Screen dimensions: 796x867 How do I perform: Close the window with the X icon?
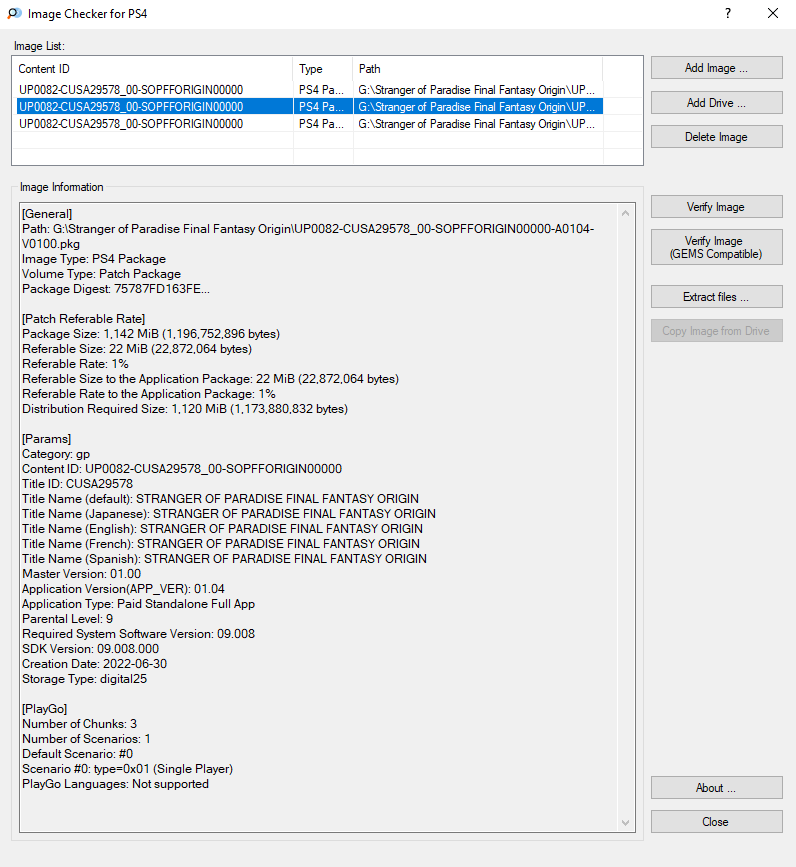pyautogui.click(x=773, y=13)
